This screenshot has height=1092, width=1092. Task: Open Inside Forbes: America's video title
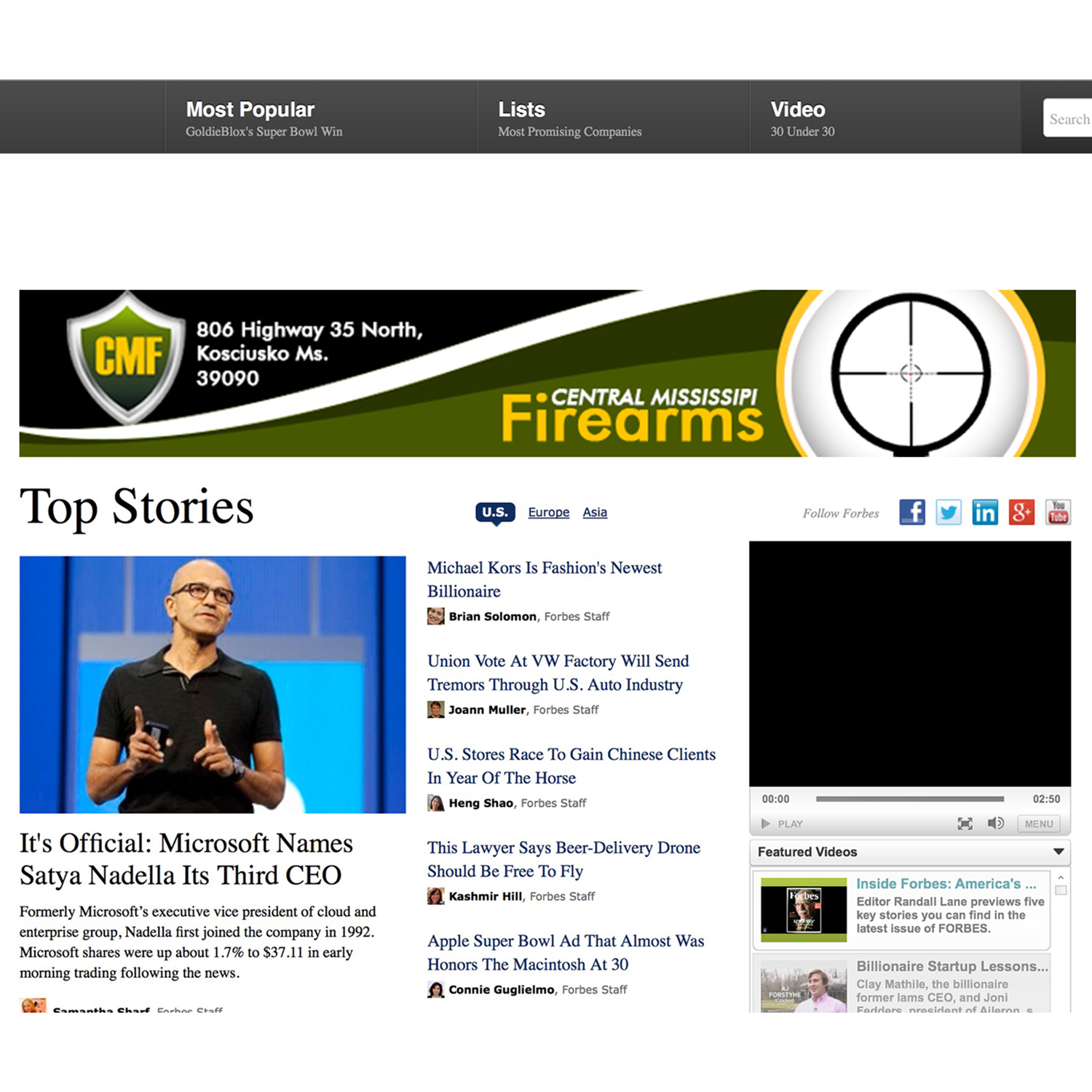[x=946, y=884]
